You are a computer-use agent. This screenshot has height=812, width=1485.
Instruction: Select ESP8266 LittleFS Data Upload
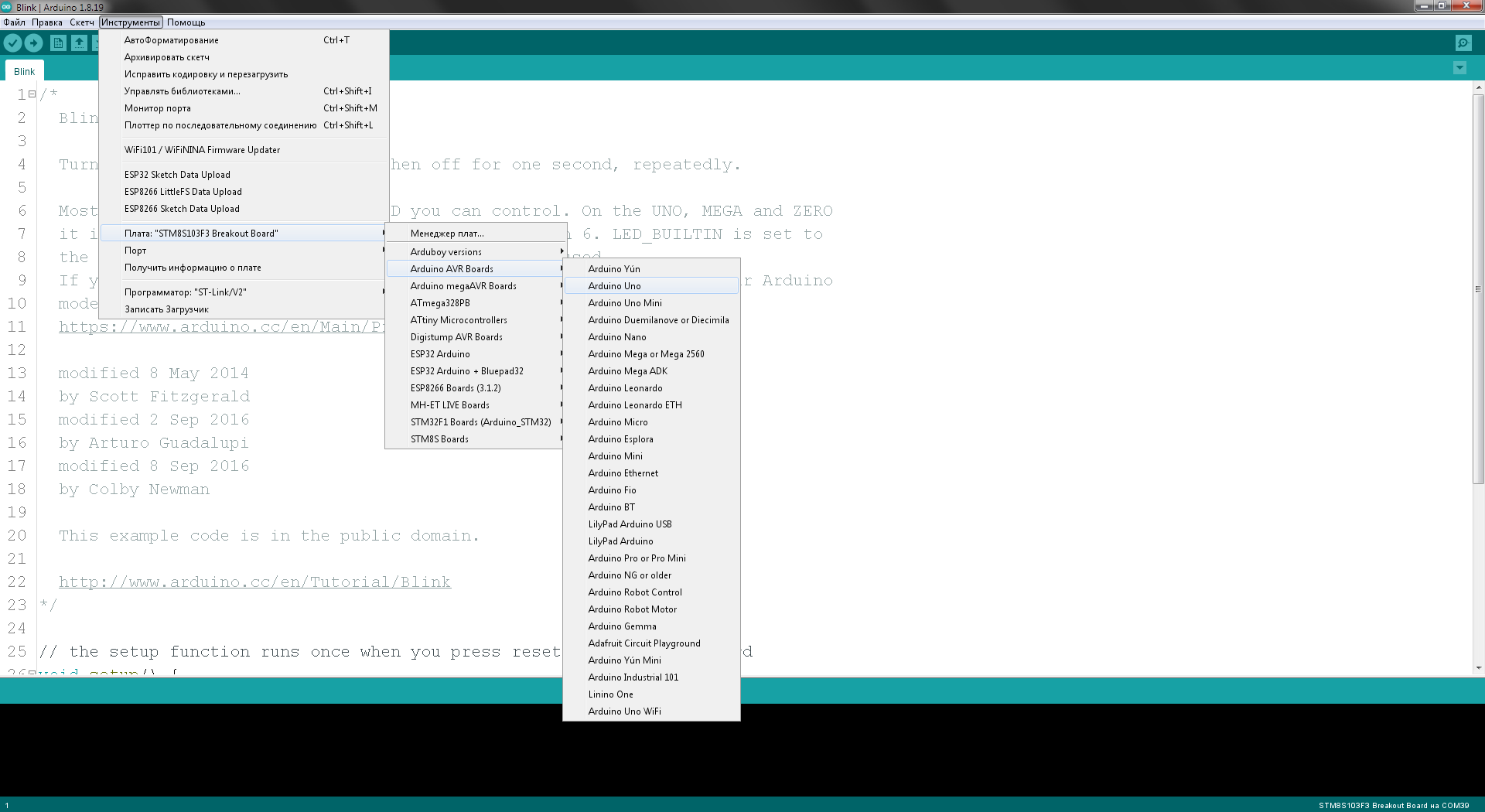pyautogui.click(x=244, y=192)
